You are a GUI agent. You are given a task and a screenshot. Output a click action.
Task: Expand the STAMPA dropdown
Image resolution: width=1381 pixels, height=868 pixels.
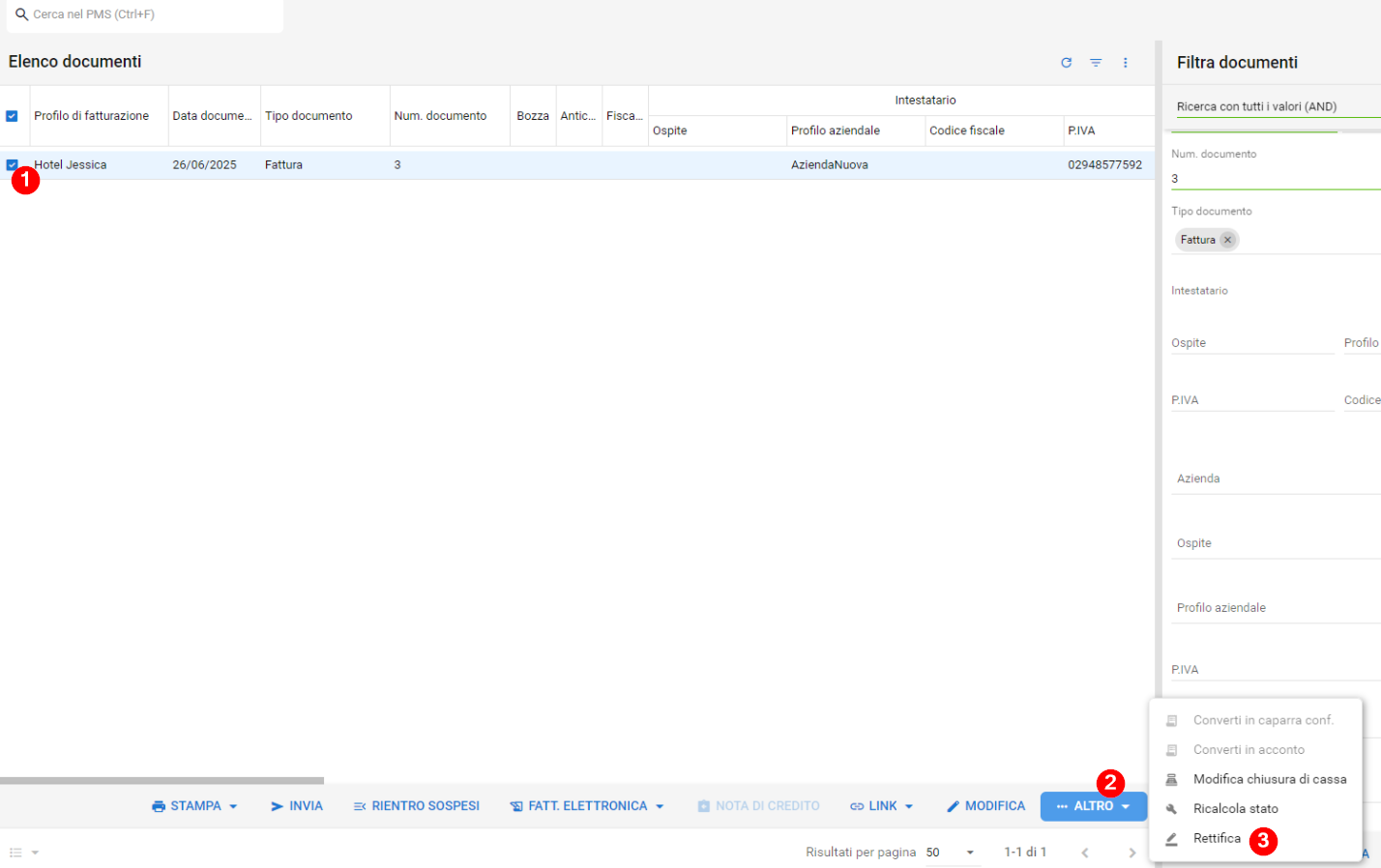click(x=195, y=806)
